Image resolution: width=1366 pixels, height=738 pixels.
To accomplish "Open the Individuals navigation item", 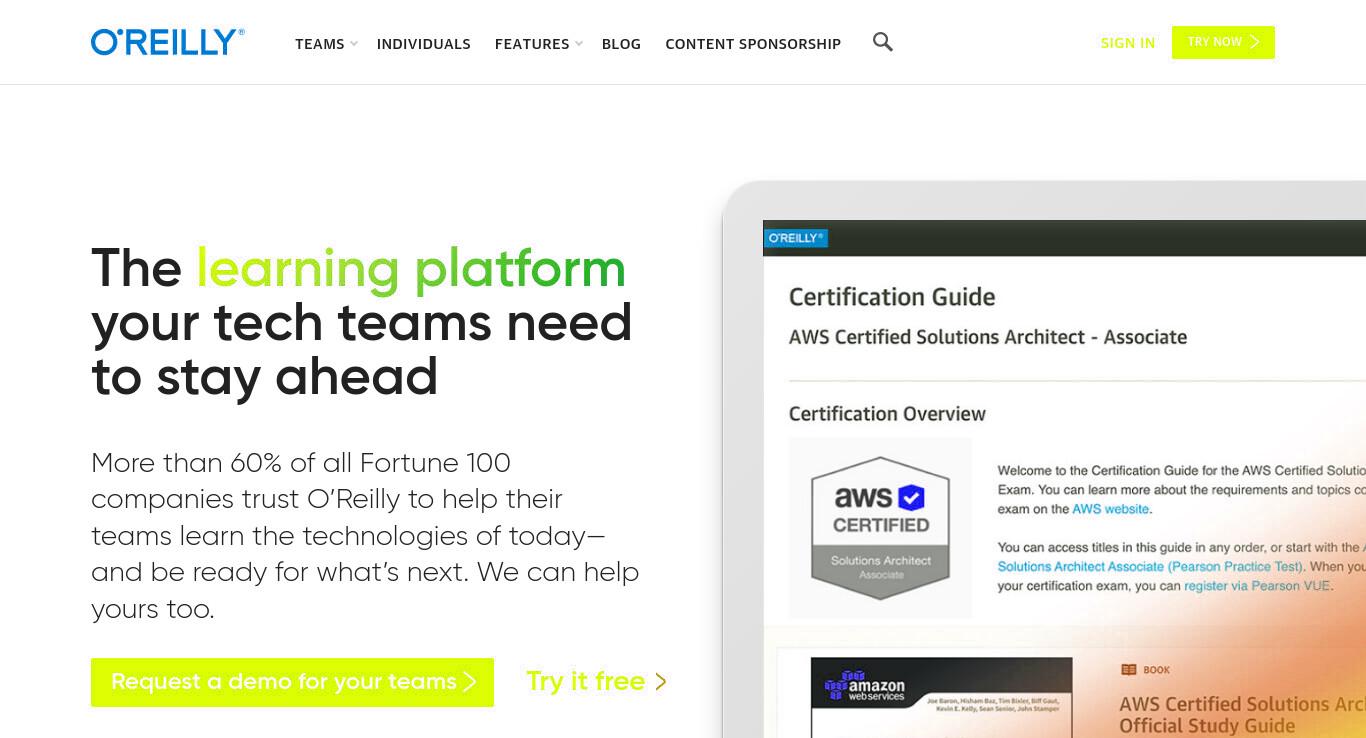I will 424,44.
